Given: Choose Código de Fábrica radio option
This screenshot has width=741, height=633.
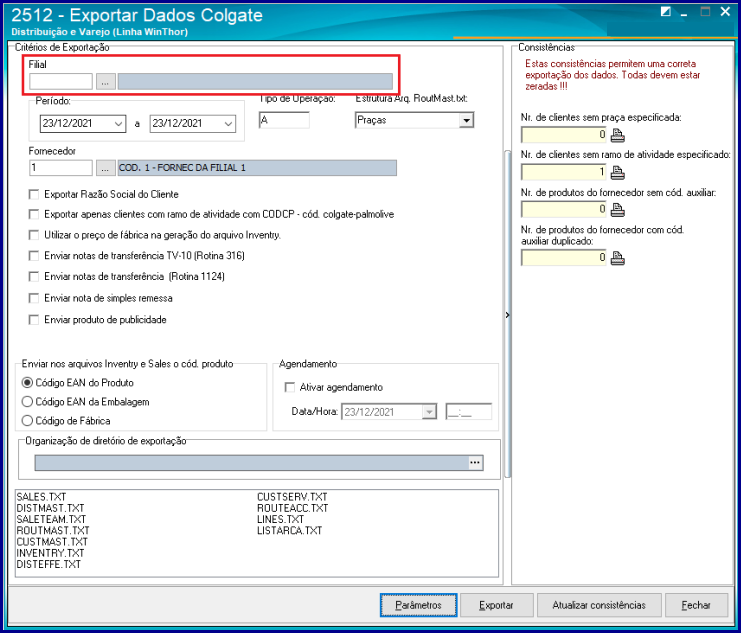Looking at the screenshot, I should [x=27, y=421].
